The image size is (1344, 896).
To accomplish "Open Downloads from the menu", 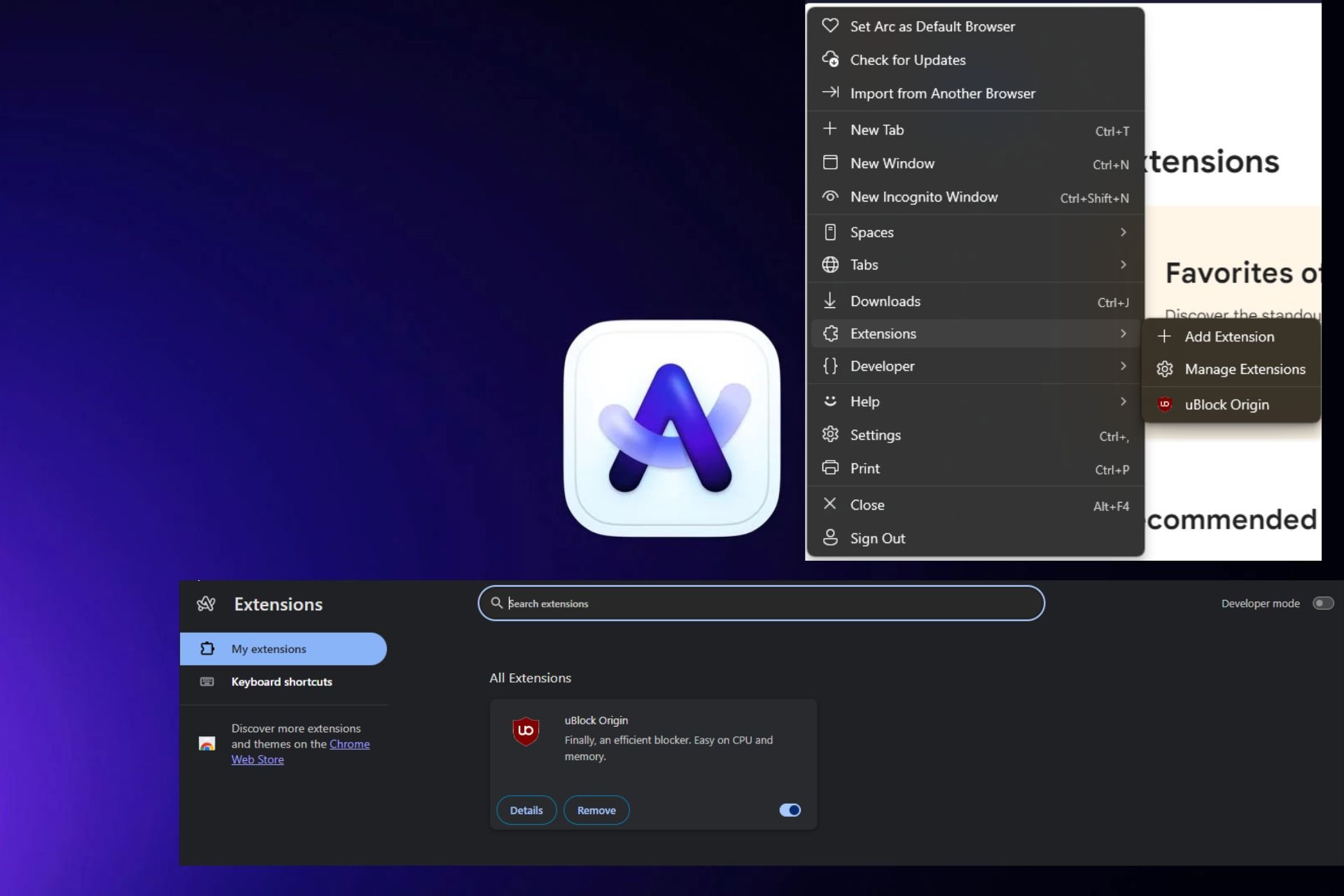I will pyautogui.click(x=975, y=301).
